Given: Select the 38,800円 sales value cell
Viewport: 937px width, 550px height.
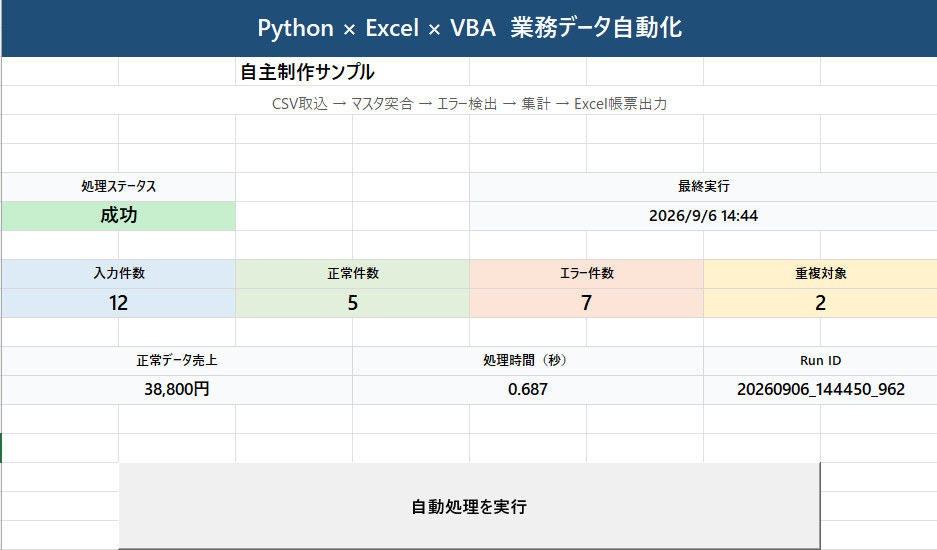Looking at the screenshot, I should pyautogui.click(x=177, y=390).
